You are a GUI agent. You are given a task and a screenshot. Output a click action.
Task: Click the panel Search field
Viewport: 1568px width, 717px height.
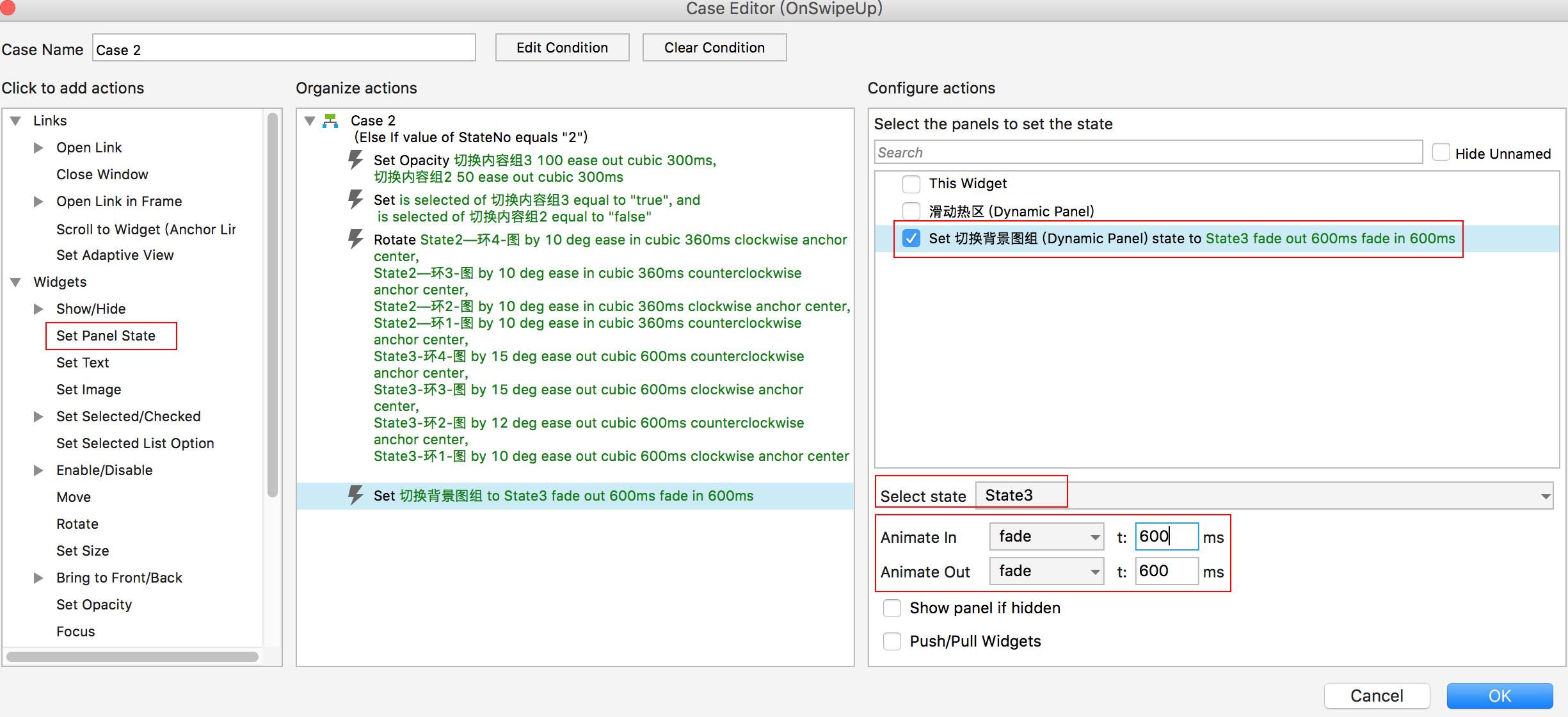tap(1148, 152)
